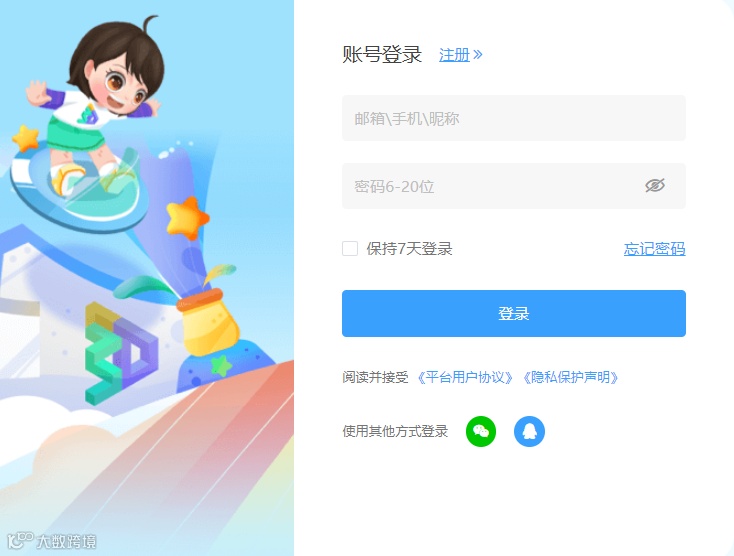Open the 注册 registration link

pos(454,55)
